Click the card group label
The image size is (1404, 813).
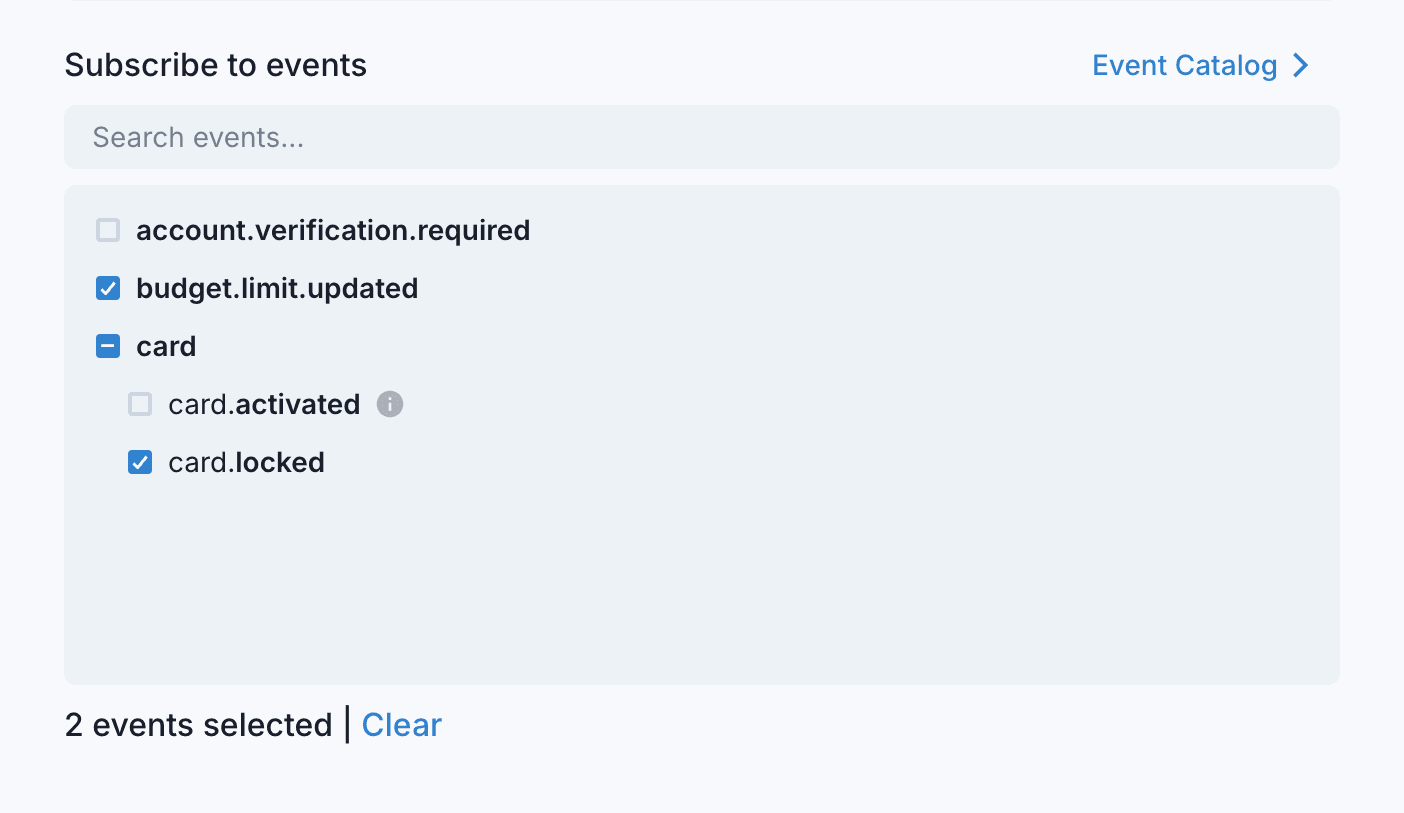click(166, 346)
